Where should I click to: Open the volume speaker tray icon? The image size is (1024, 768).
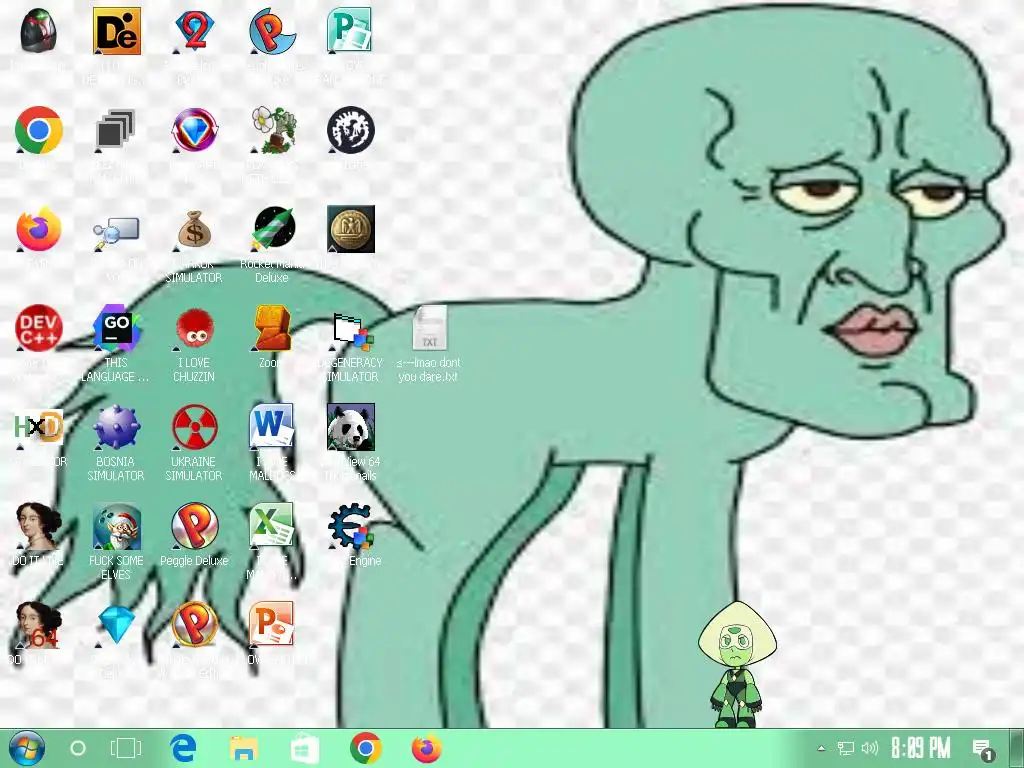coord(869,748)
